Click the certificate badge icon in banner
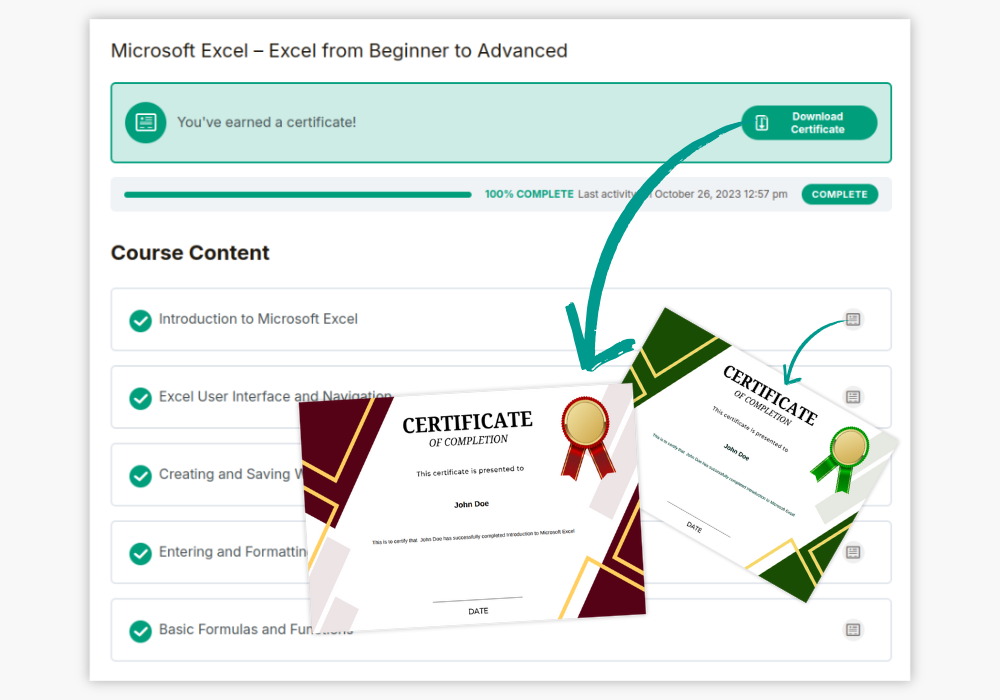 point(146,122)
